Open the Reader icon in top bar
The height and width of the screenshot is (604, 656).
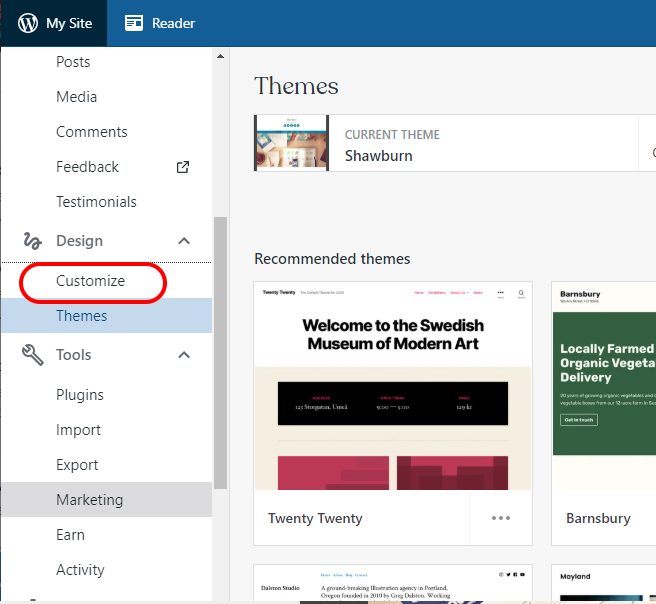click(134, 23)
